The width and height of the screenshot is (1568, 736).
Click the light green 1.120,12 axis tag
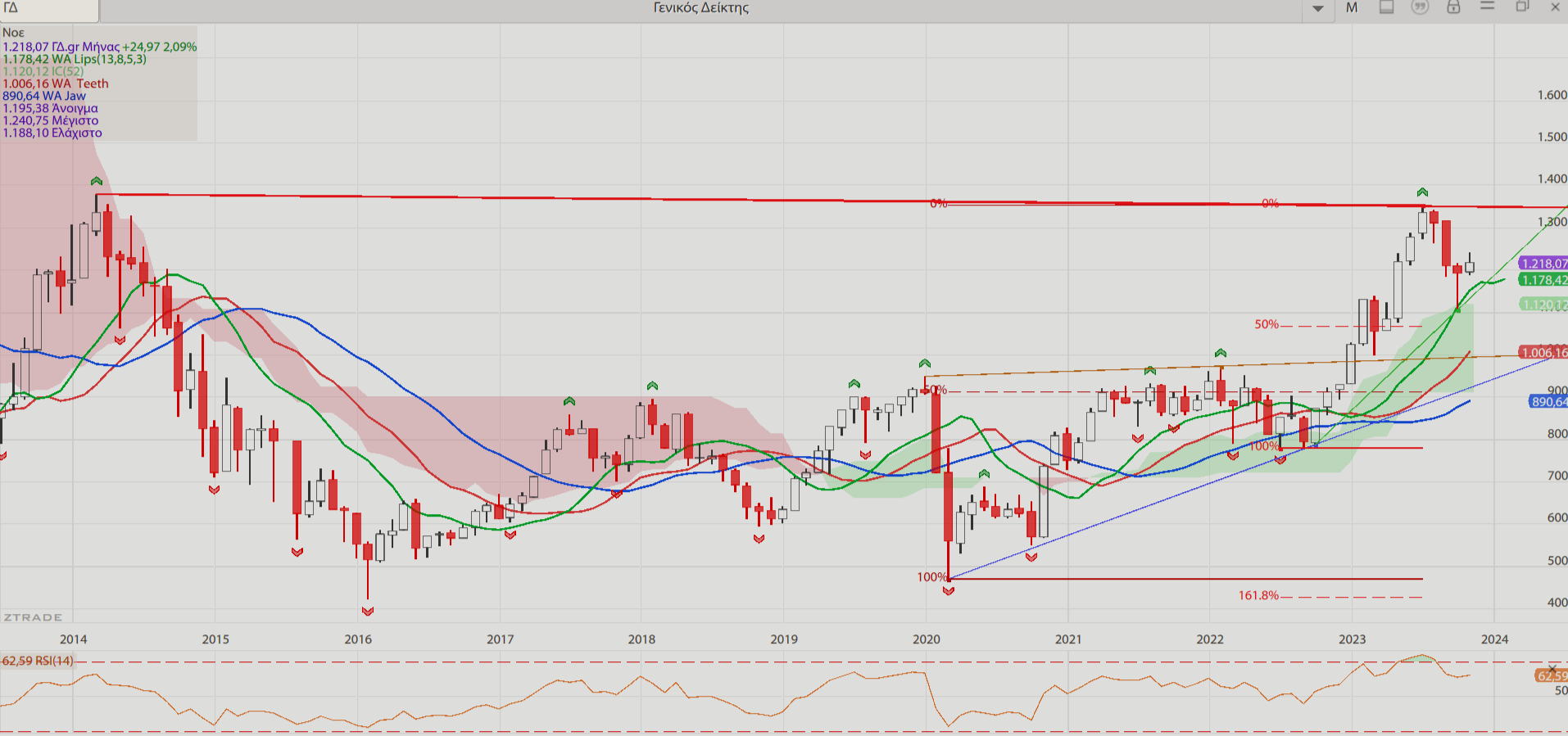[x=1543, y=305]
